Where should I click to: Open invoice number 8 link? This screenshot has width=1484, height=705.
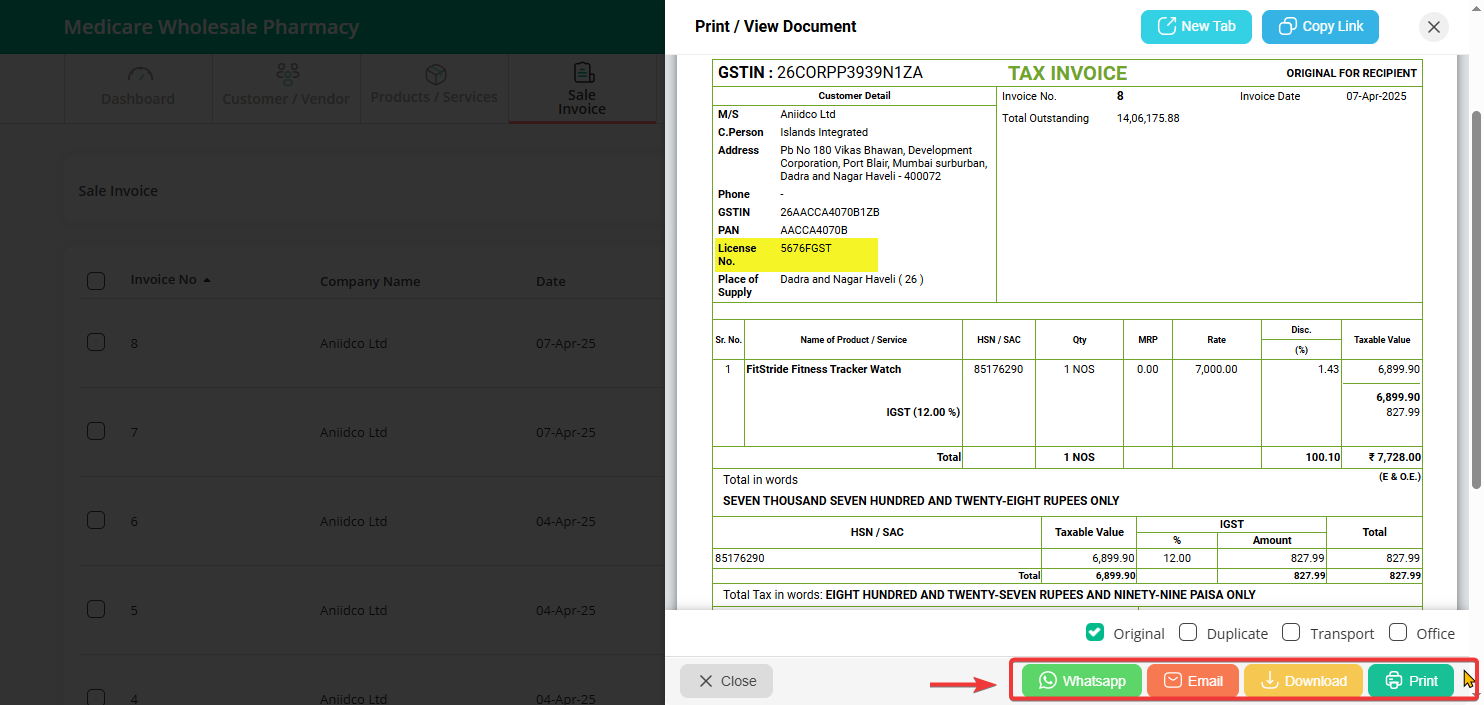(134, 343)
